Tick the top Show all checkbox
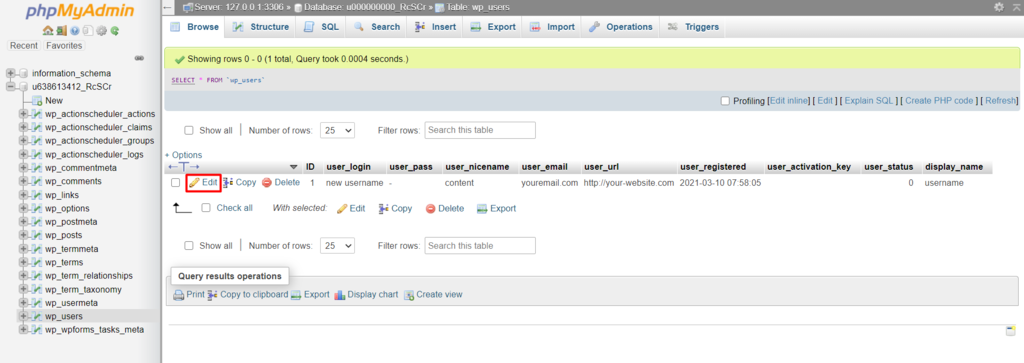 (x=189, y=131)
